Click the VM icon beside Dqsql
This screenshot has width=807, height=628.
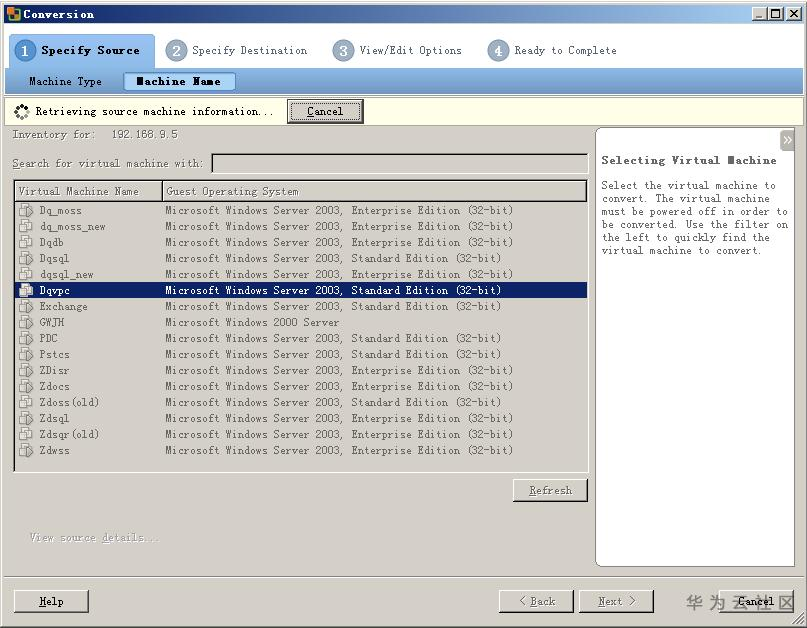26,258
